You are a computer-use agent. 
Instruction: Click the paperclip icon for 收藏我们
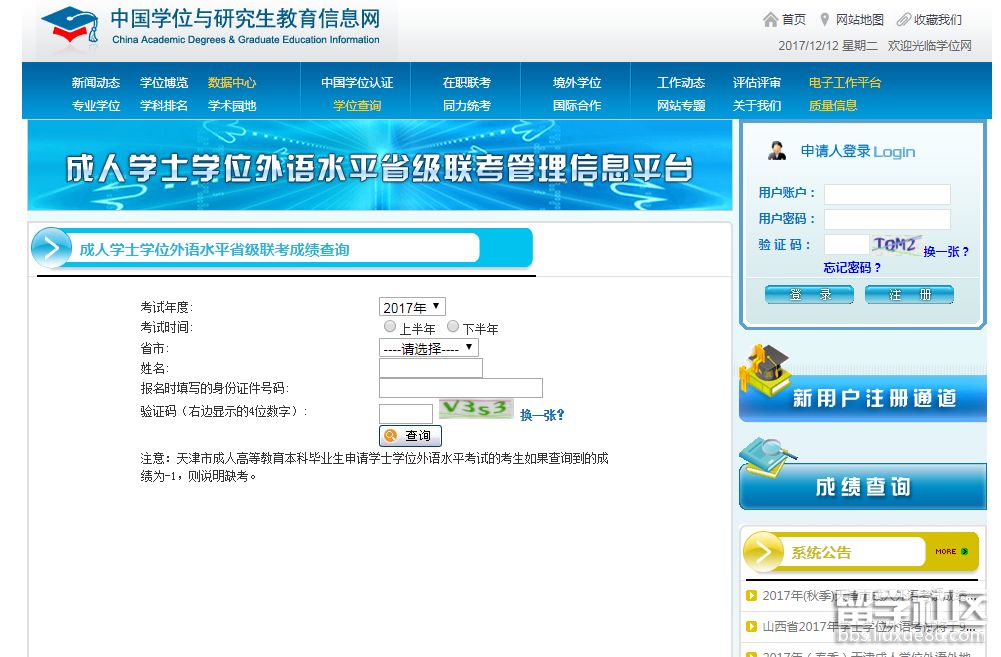(903, 20)
